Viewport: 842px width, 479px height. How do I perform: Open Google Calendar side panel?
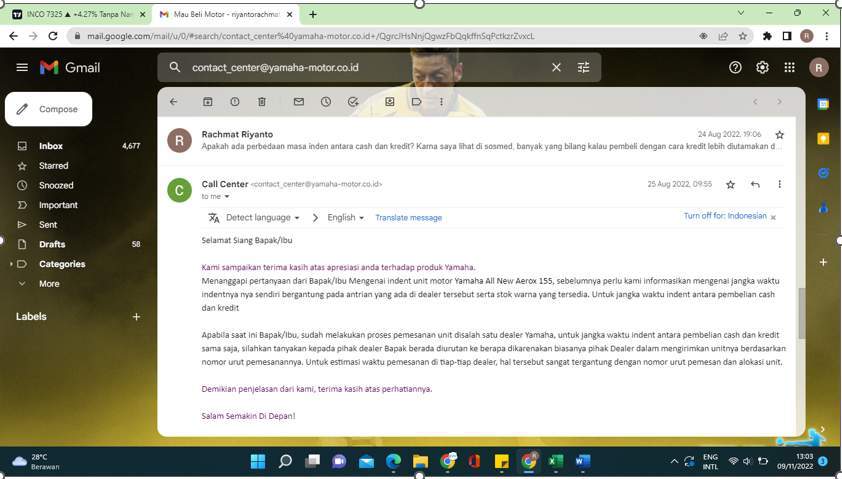(823, 104)
